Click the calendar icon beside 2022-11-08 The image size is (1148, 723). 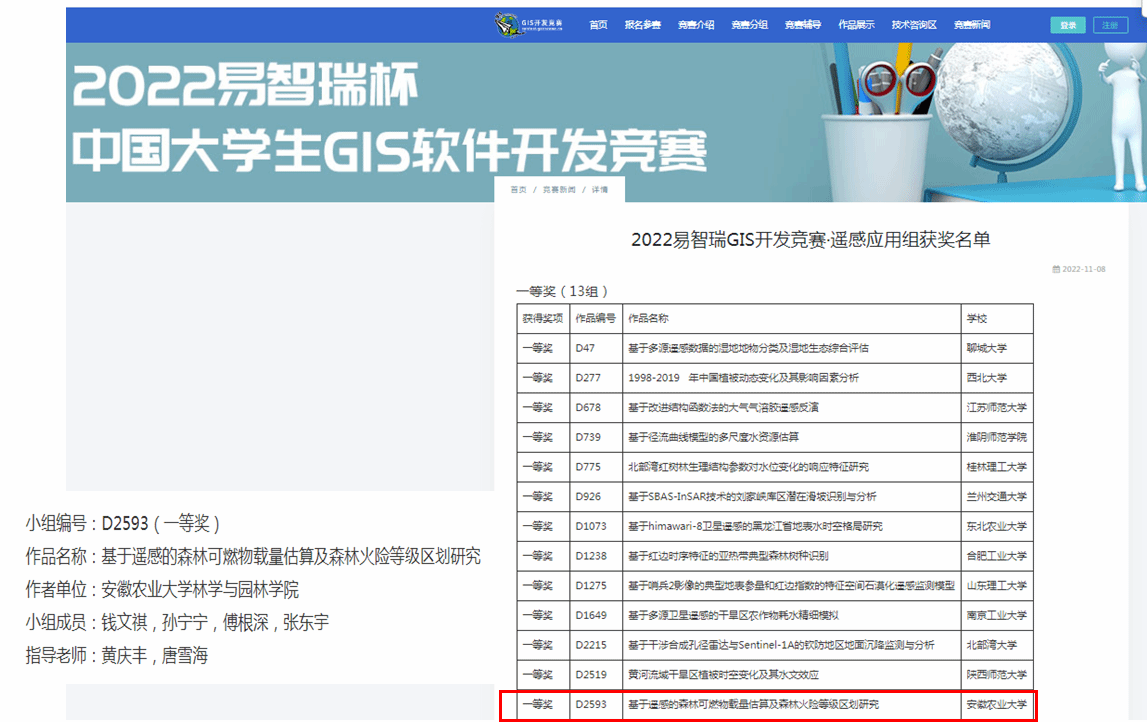click(x=1056, y=269)
